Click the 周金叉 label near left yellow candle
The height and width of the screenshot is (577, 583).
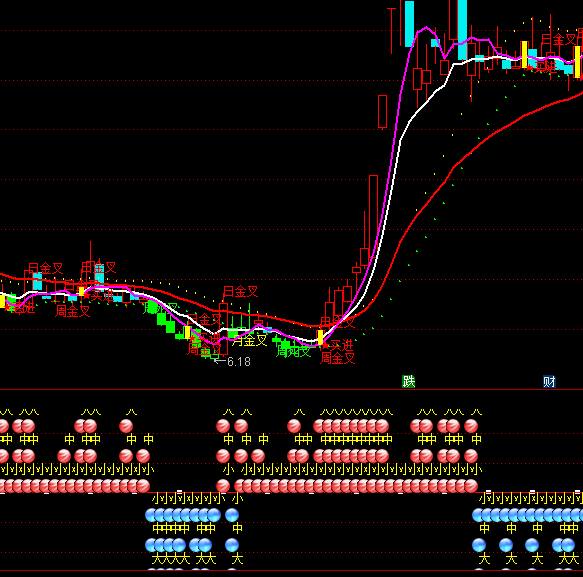(73, 311)
